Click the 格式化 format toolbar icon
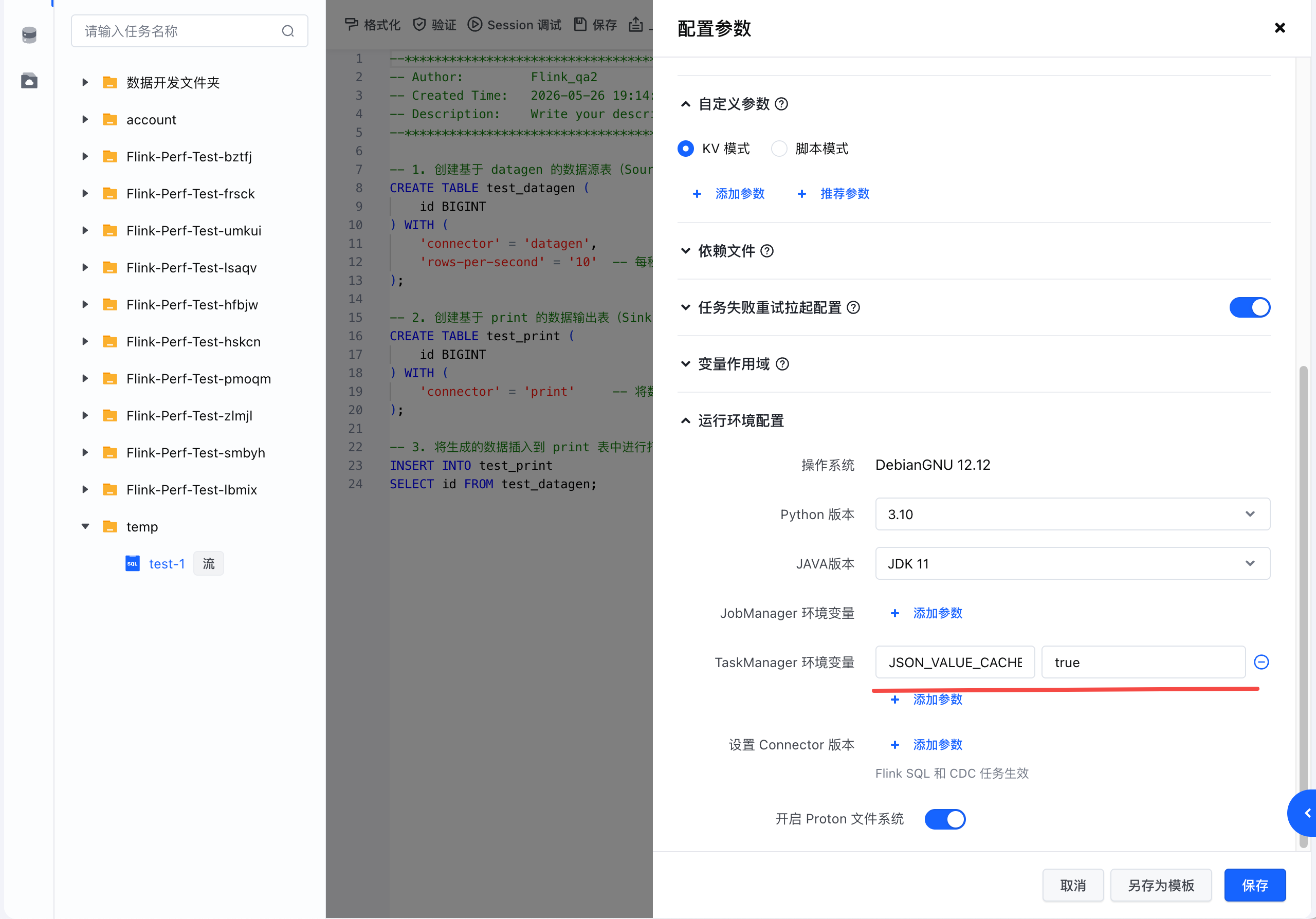 pyautogui.click(x=351, y=24)
